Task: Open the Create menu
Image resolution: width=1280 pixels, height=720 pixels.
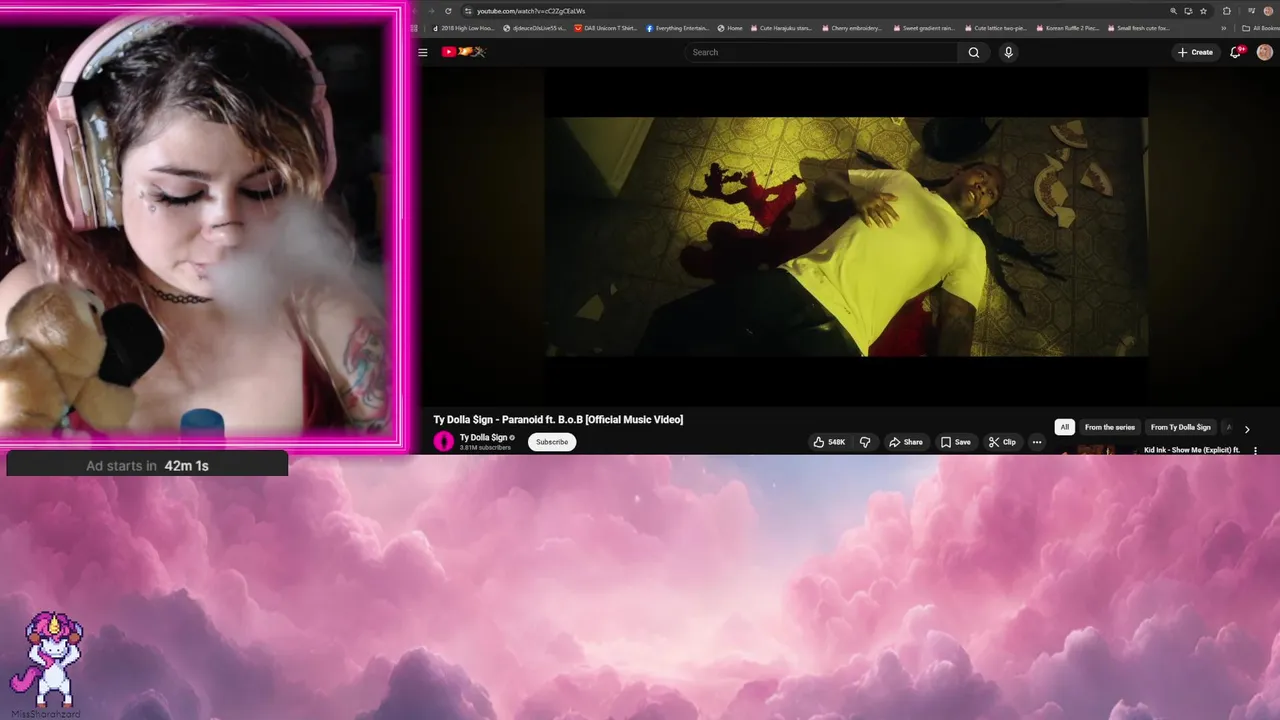Action: [1195, 52]
